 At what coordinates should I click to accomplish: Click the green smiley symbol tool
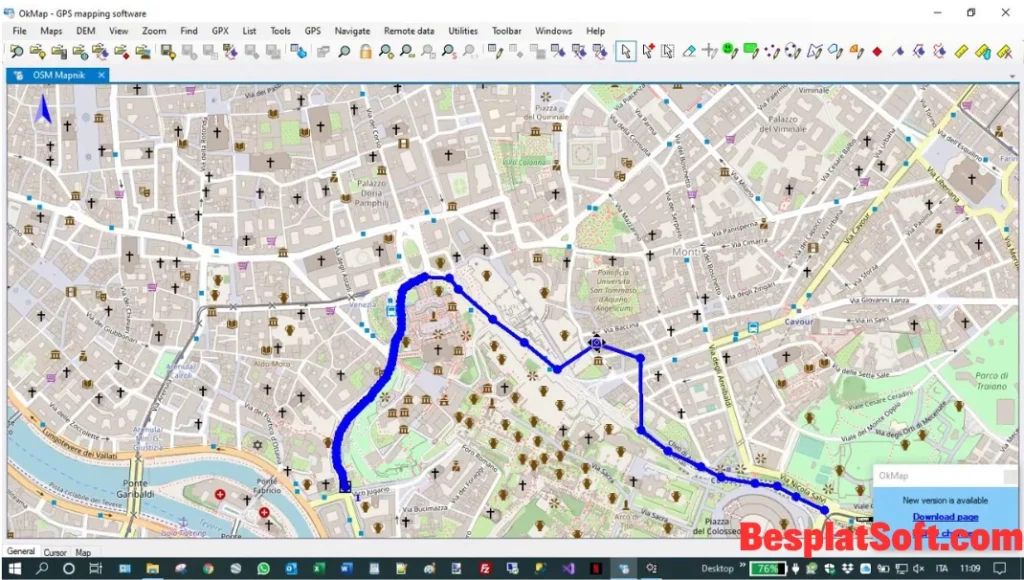point(728,51)
